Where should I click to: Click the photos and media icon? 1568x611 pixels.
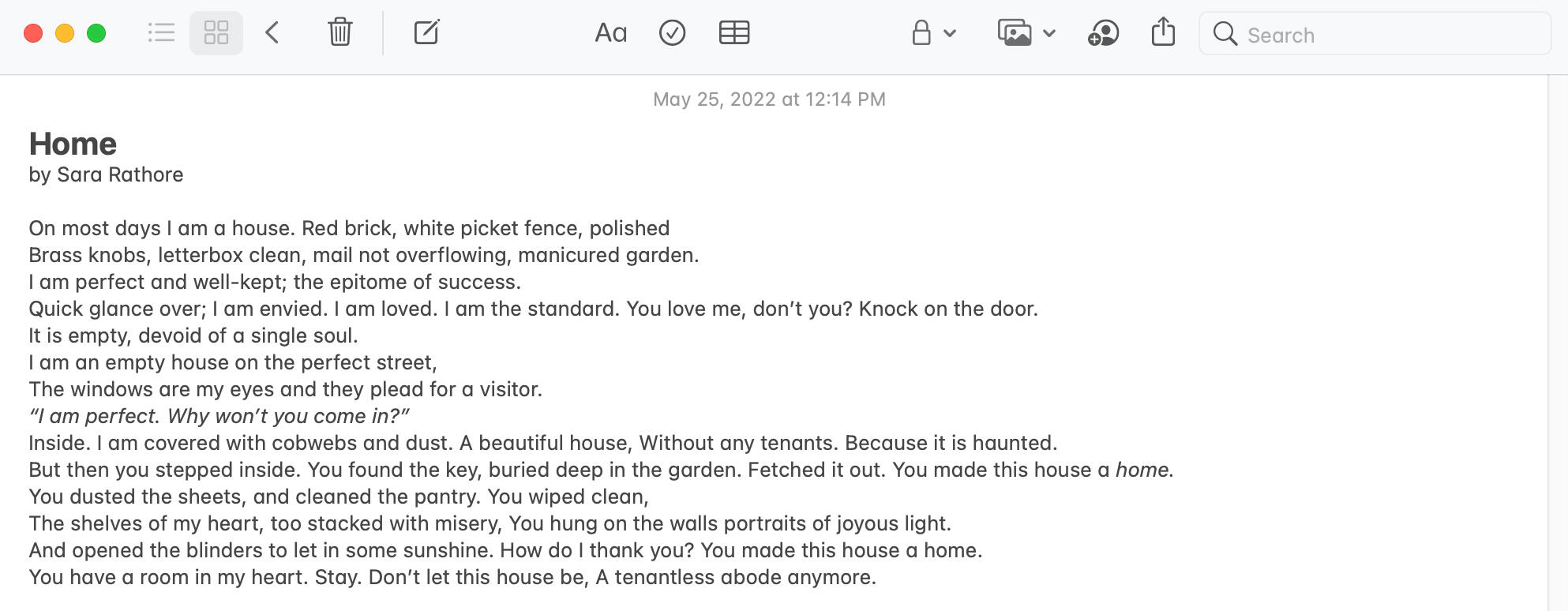pos(1015,33)
